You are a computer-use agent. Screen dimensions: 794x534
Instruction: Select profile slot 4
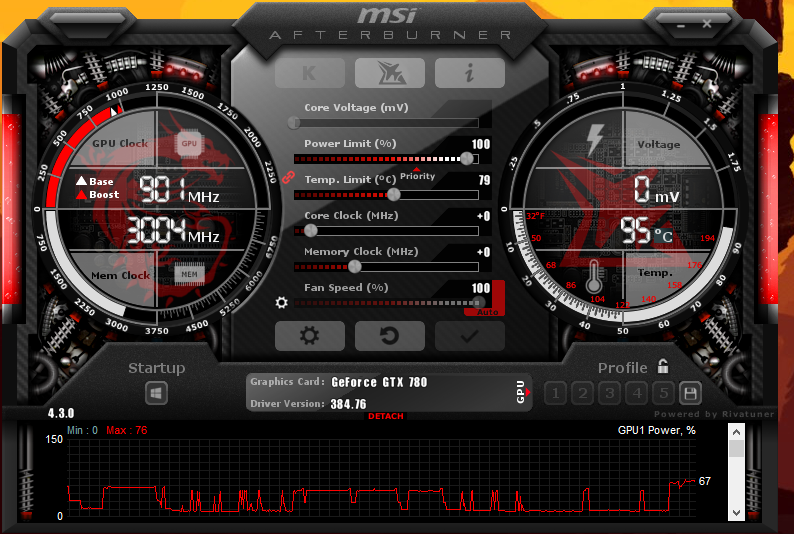click(x=637, y=393)
